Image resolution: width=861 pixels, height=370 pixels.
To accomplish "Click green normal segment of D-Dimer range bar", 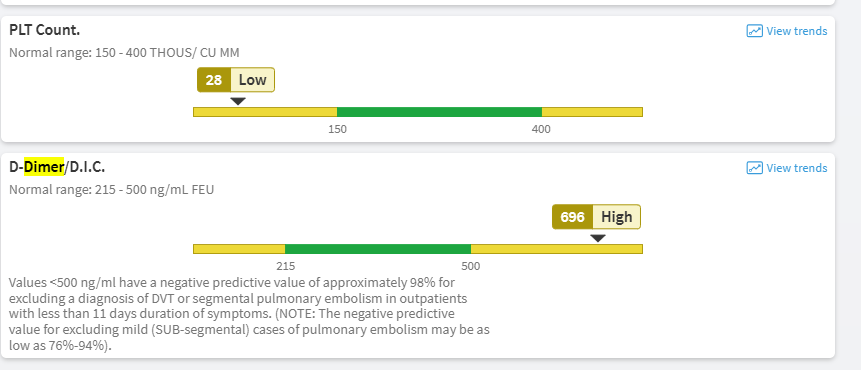I will click(x=378, y=249).
